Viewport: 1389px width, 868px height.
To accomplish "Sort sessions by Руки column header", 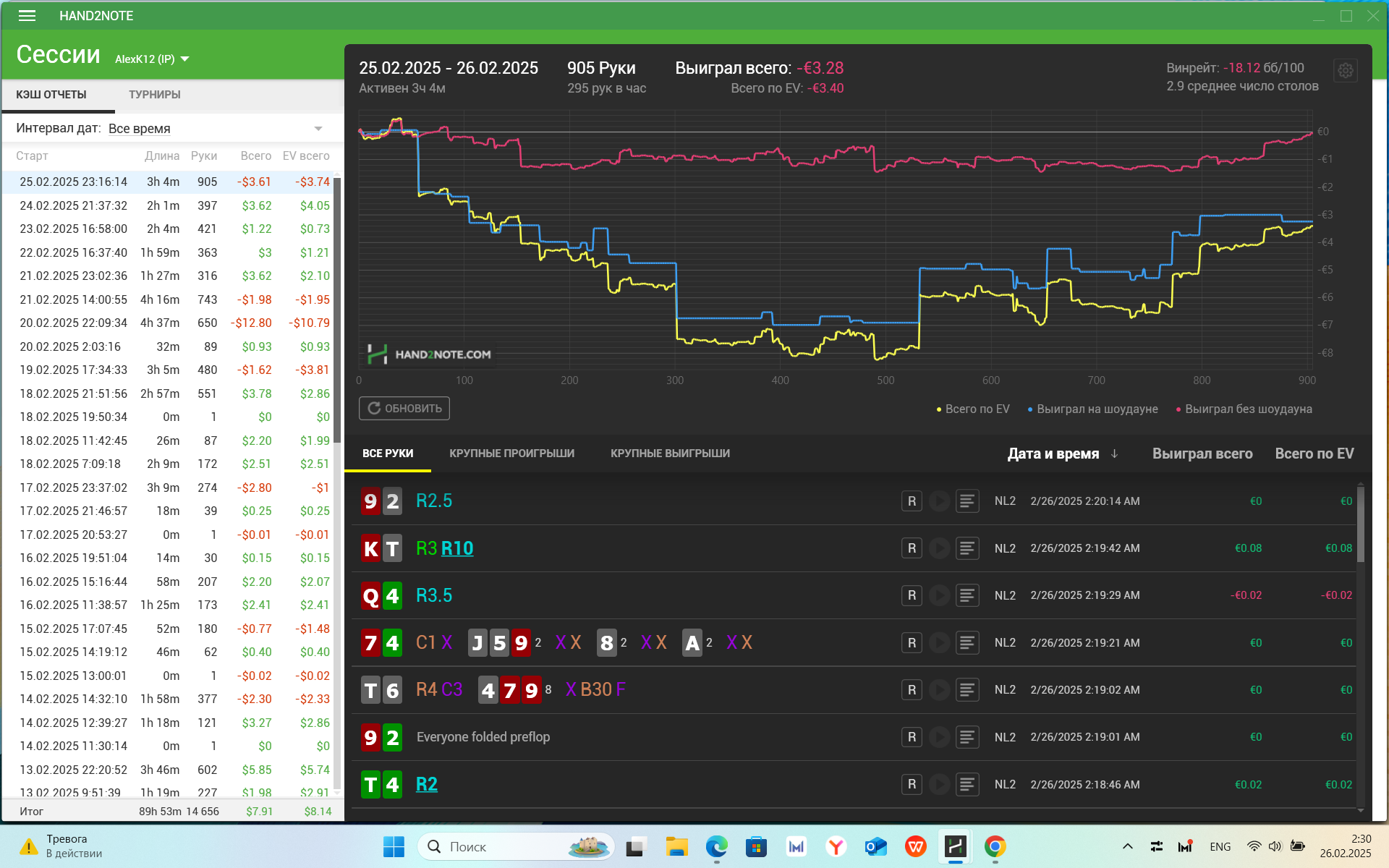I will [x=204, y=156].
